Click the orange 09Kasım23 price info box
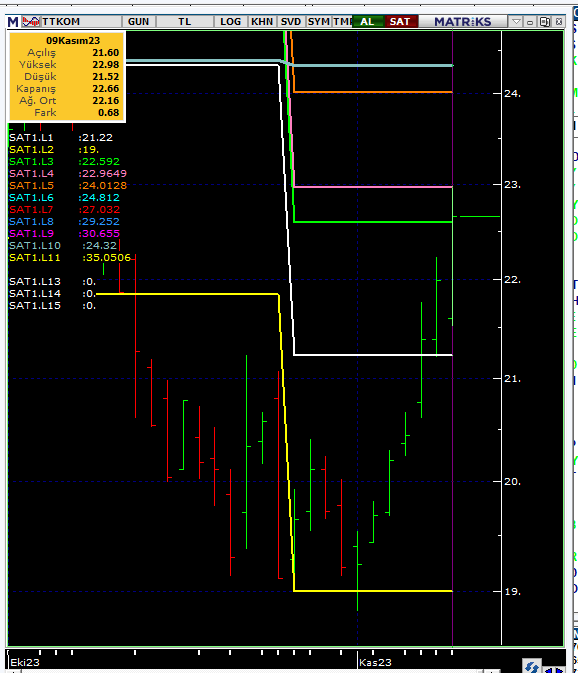Viewport: 578px width, 673px height. 67,77
